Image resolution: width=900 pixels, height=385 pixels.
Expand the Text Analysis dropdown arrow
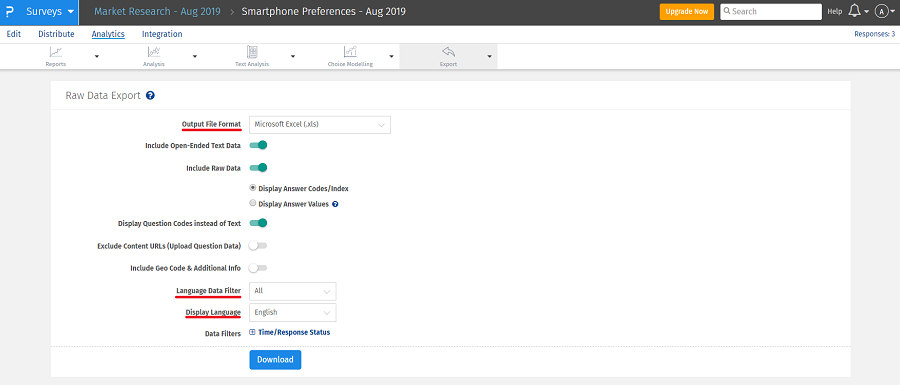(293, 56)
